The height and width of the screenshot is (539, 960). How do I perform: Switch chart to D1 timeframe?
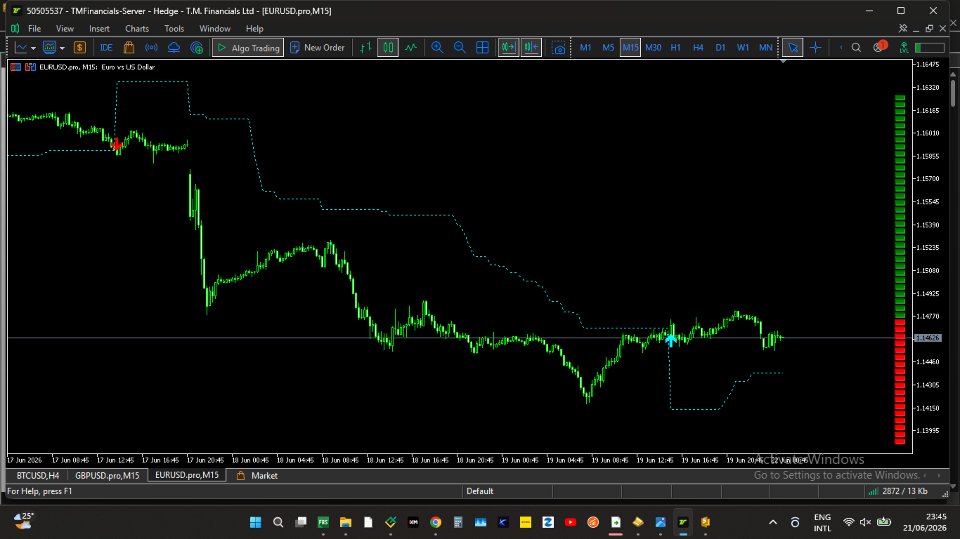(721, 47)
